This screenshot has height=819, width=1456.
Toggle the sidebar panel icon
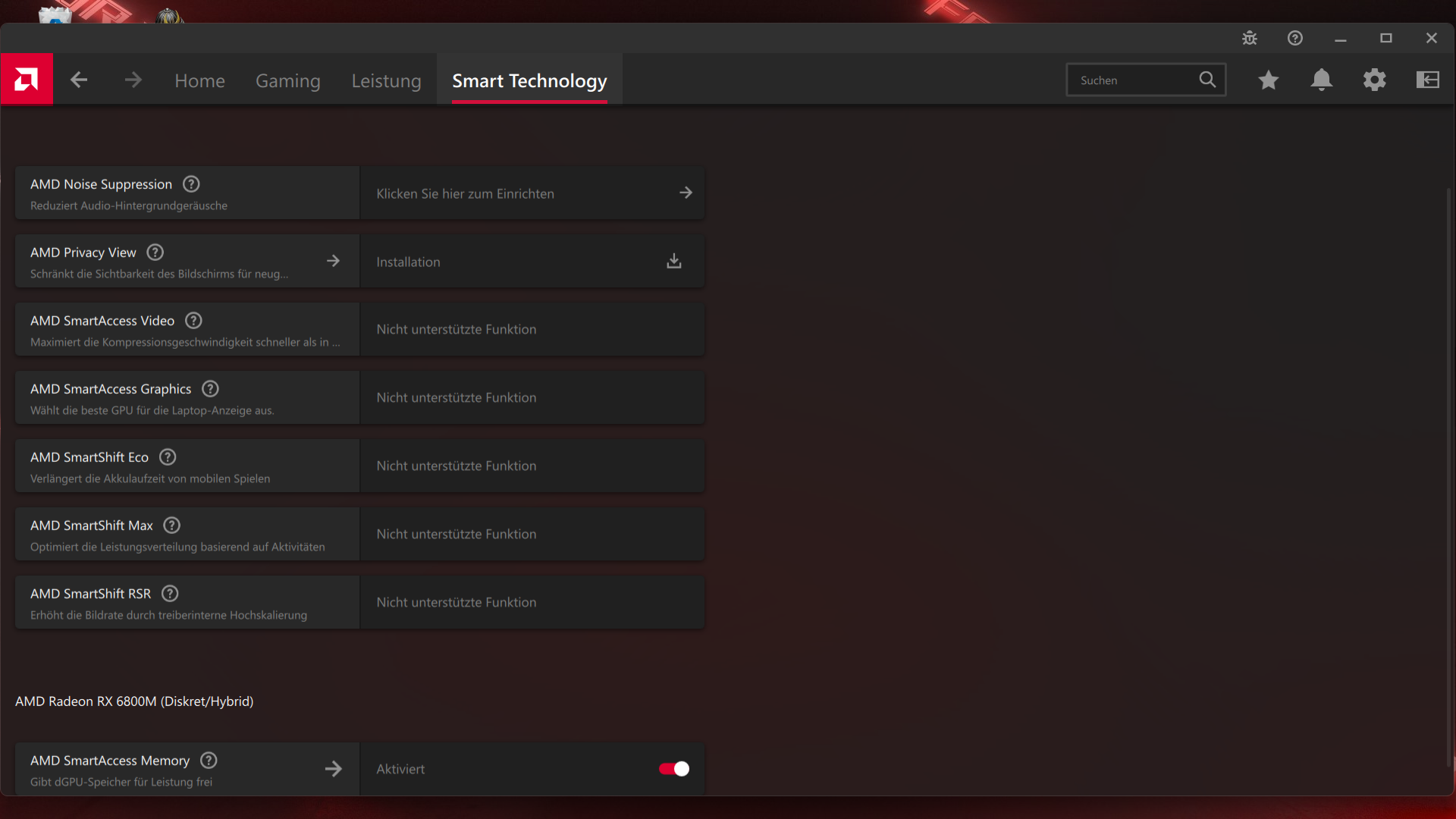tap(1428, 80)
